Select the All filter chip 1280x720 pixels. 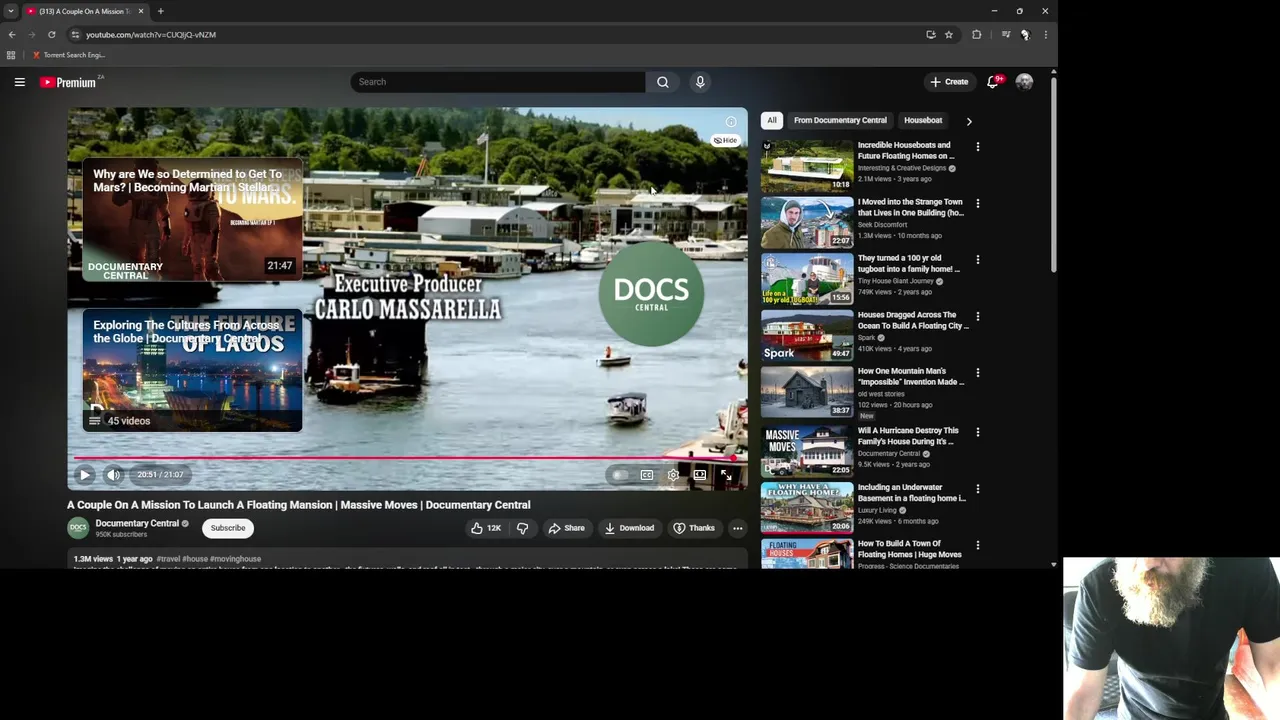pyautogui.click(x=772, y=120)
